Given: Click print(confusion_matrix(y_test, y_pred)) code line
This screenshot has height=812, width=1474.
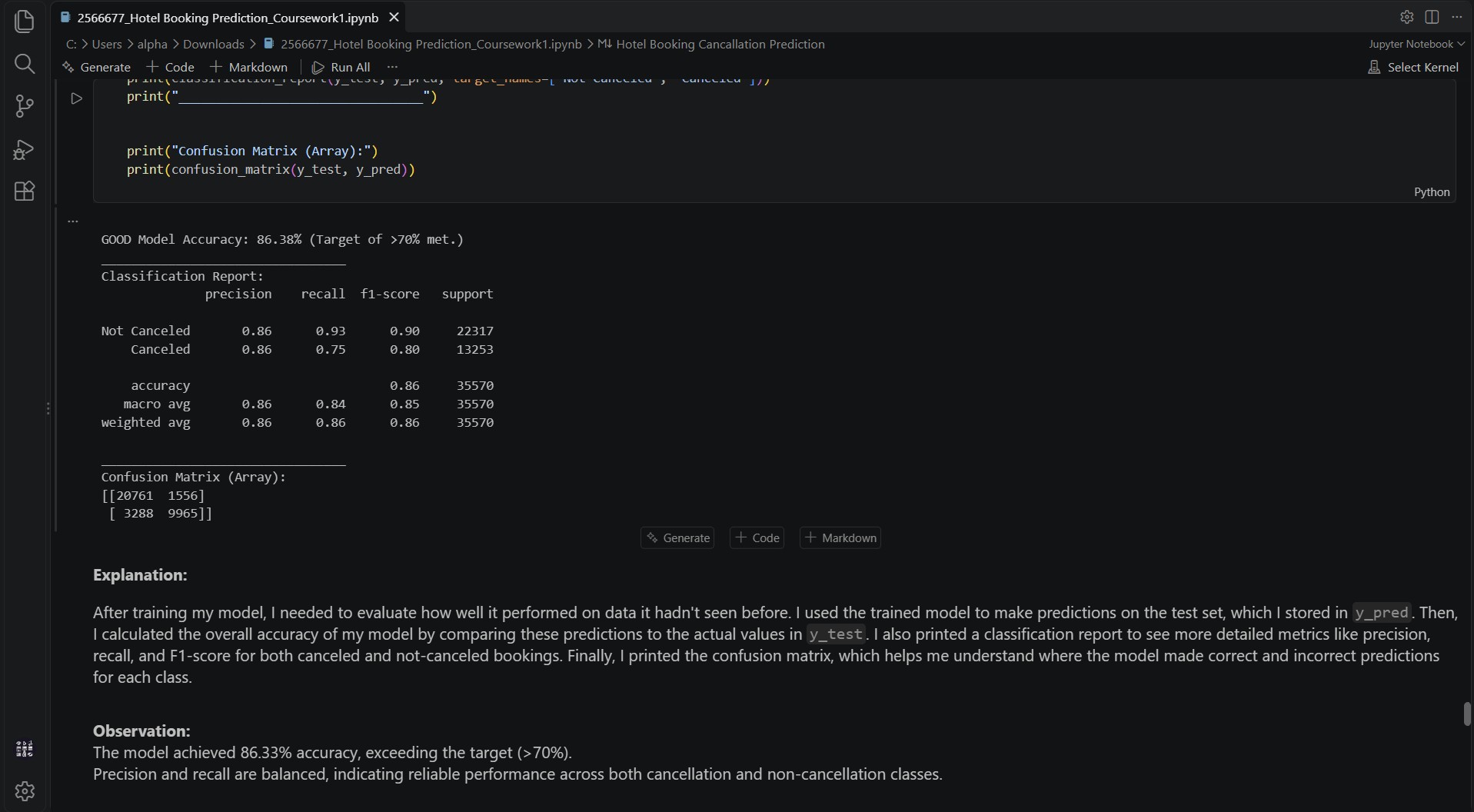Looking at the screenshot, I should pyautogui.click(x=271, y=169).
